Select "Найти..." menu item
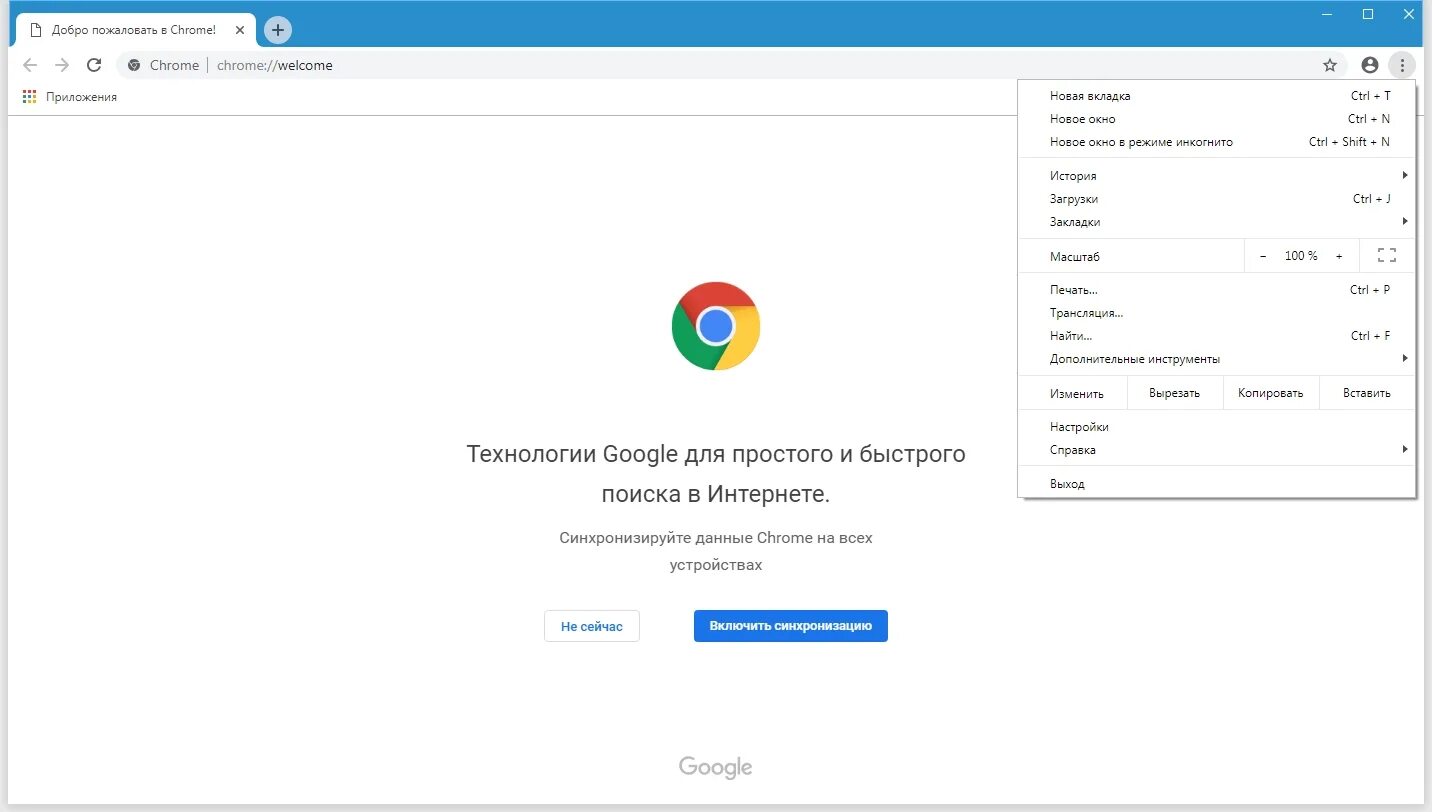Screen dimensions: 1432x812 (1217, 336)
